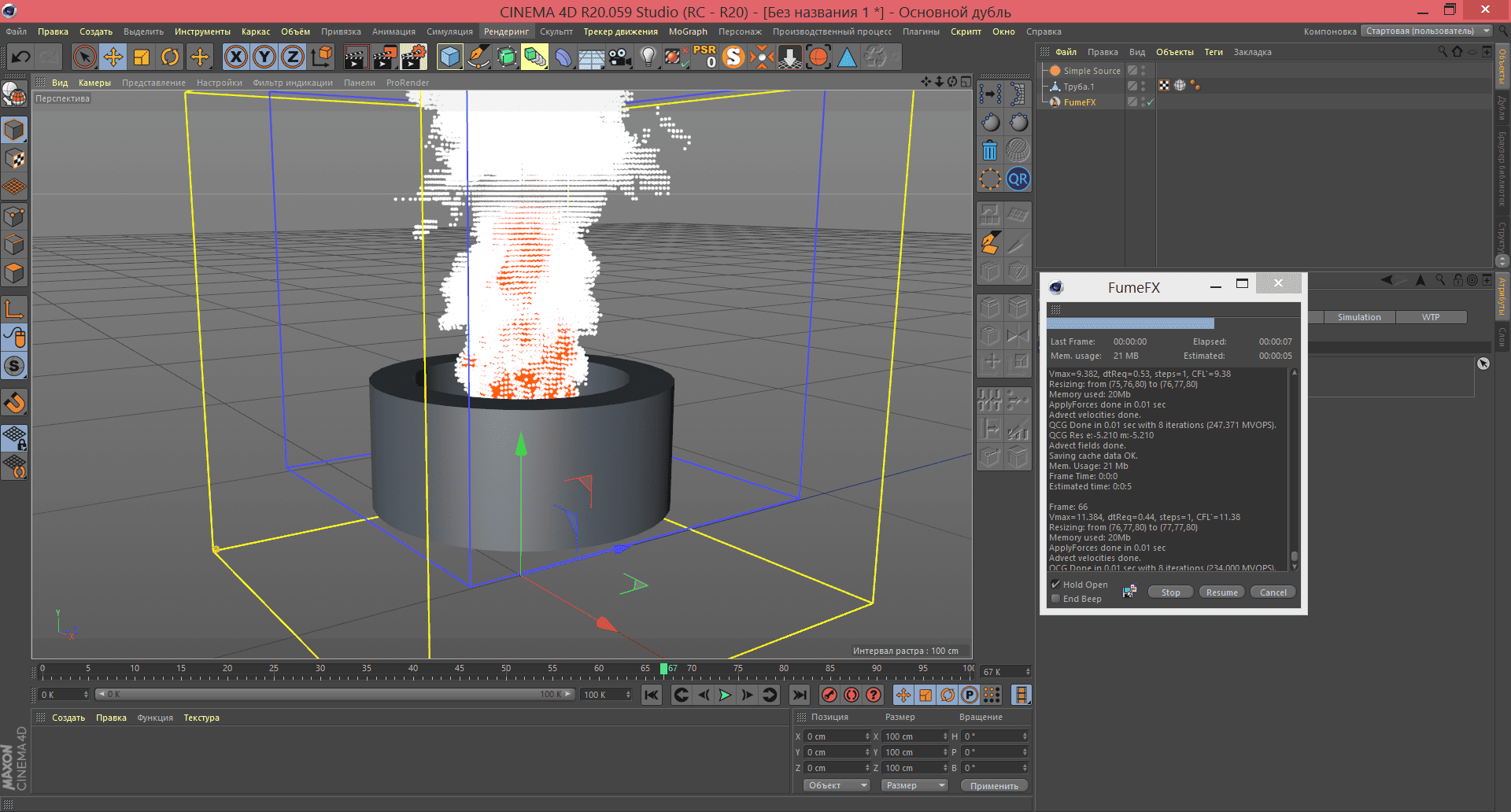Select Труба.1 object in tree
Screen dimensions: 1511x812
1078,87
